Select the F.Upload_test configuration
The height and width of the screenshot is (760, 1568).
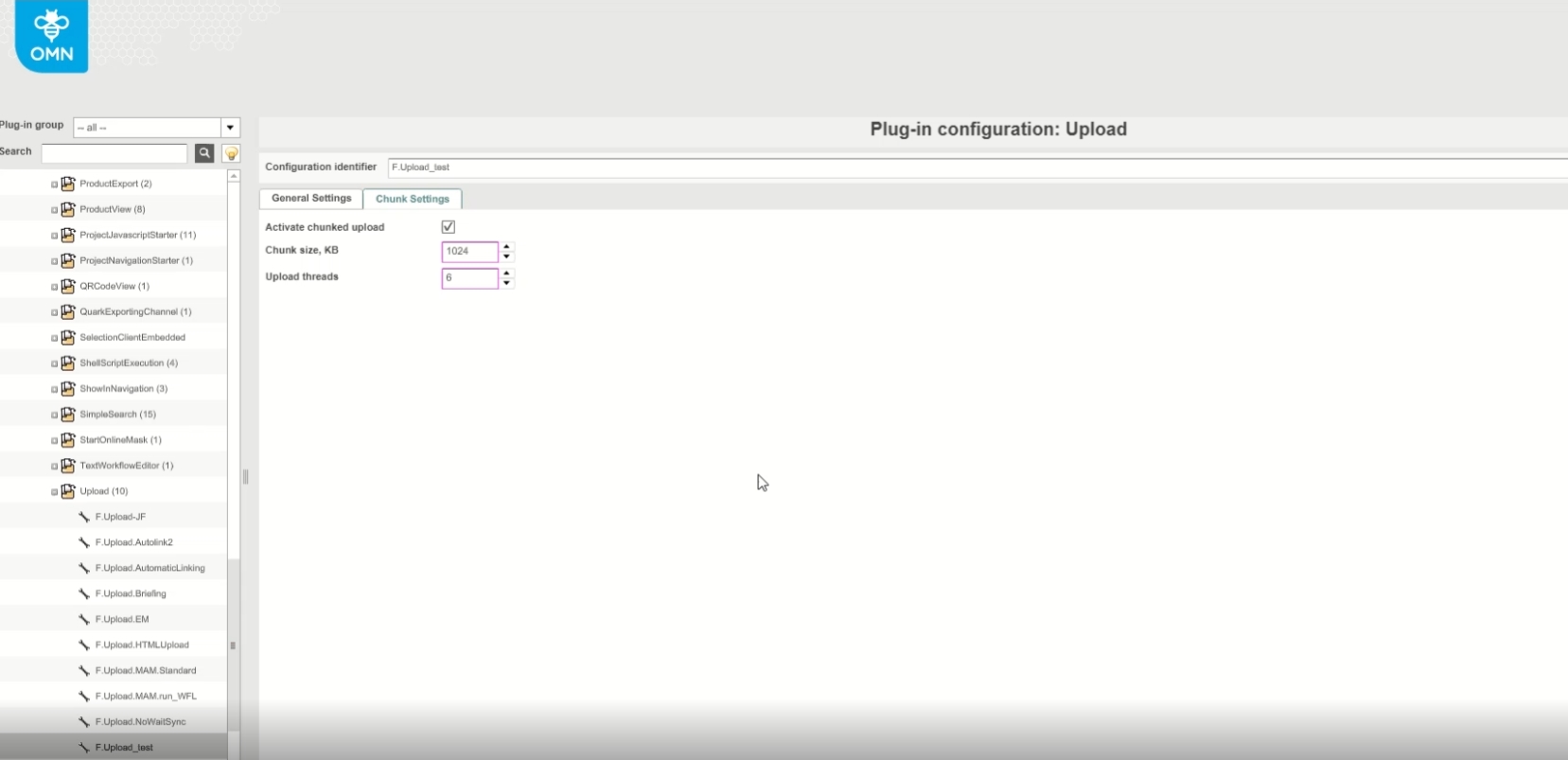[124, 748]
